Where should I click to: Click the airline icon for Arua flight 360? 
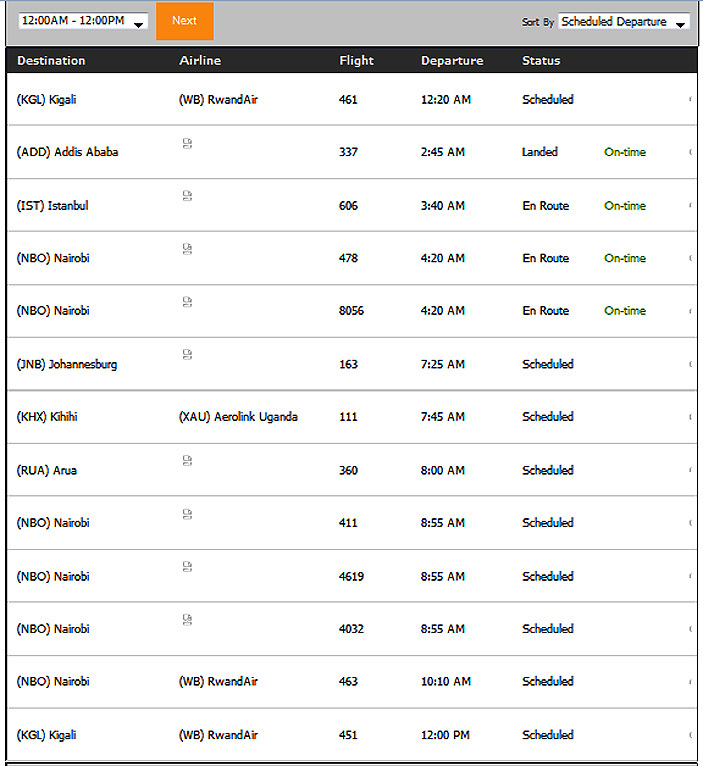click(187, 461)
